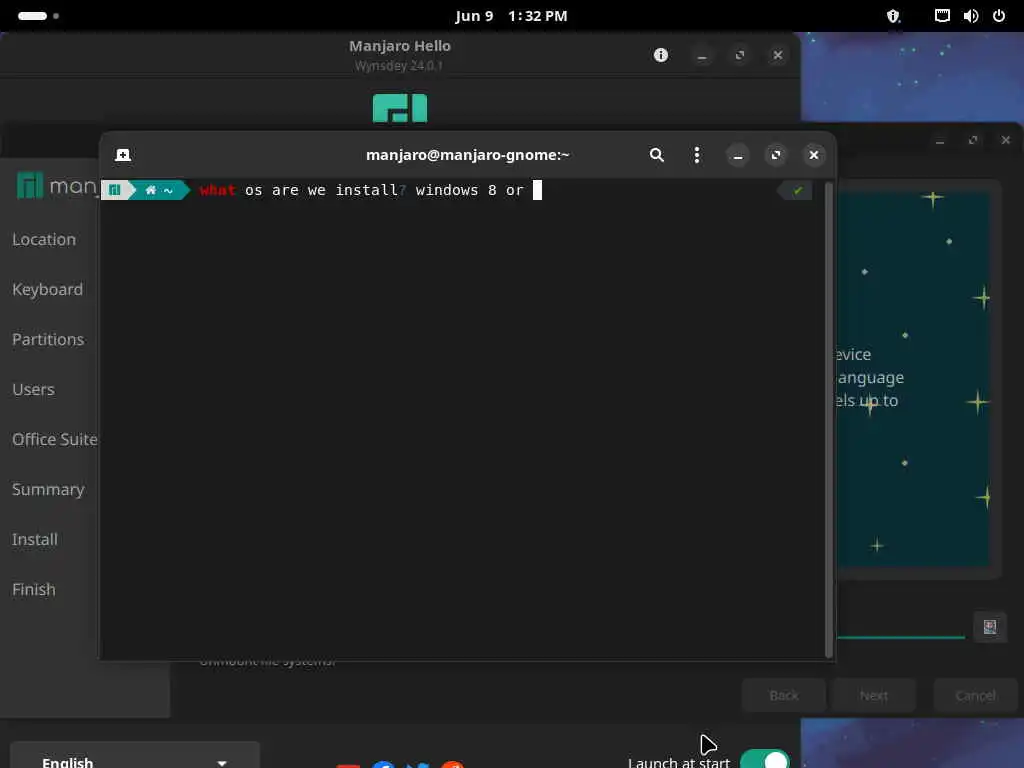
Task: Select the Users step in the installer sidebar
Action: 33,390
